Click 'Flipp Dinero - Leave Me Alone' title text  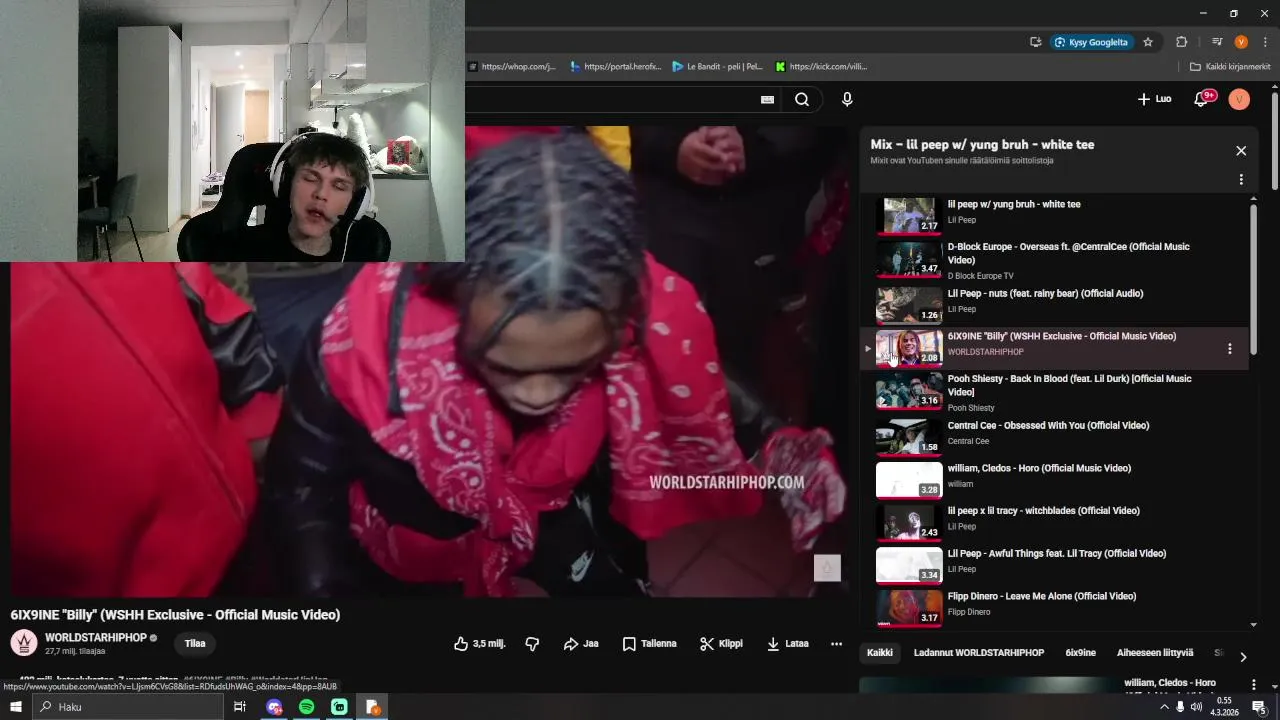(x=1042, y=596)
